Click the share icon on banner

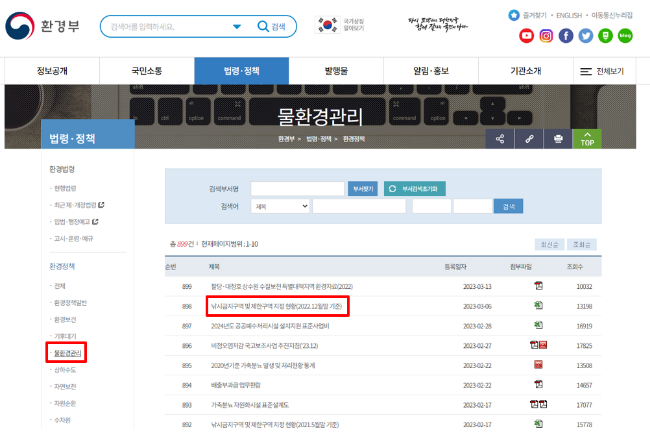pyautogui.click(x=500, y=139)
